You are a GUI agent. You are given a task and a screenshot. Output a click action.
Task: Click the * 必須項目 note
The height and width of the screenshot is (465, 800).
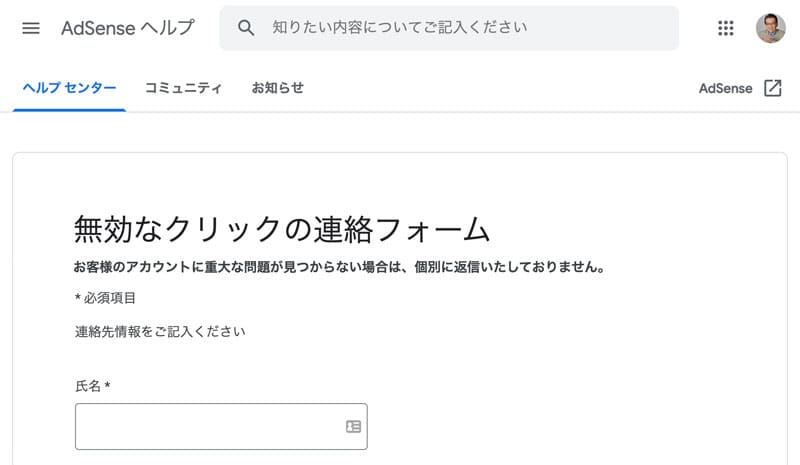coord(105,298)
